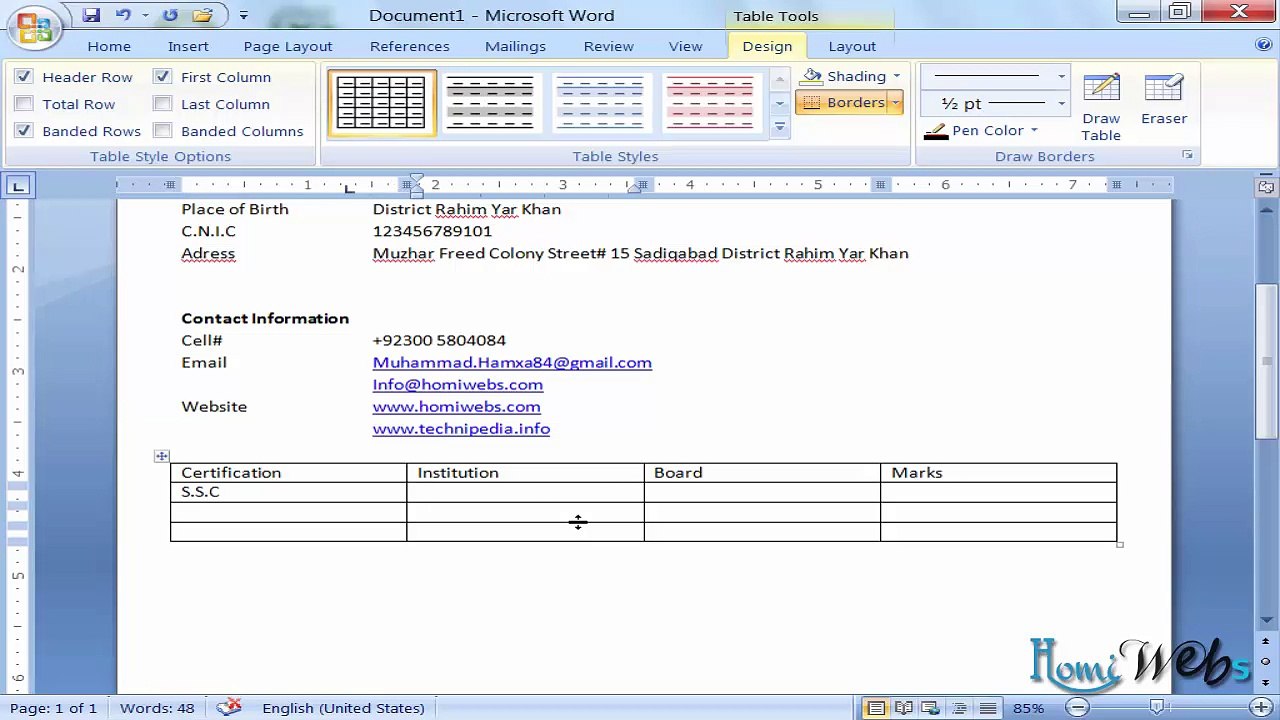Image resolution: width=1280 pixels, height=720 pixels.
Task: Click the www.technipedia.info link
Action: click(x=461, y=428)
